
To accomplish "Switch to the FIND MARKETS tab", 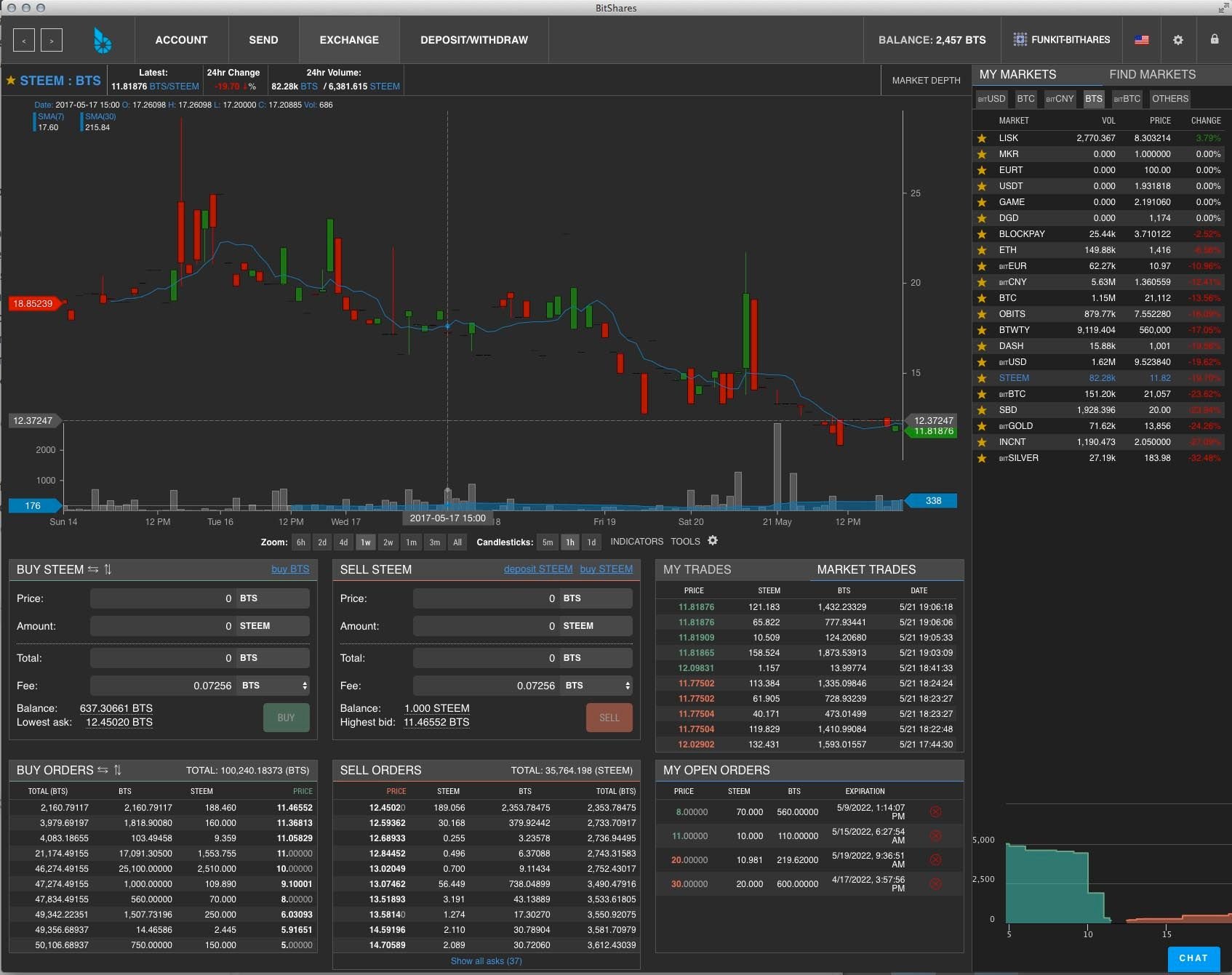I will pos(1152,74).
